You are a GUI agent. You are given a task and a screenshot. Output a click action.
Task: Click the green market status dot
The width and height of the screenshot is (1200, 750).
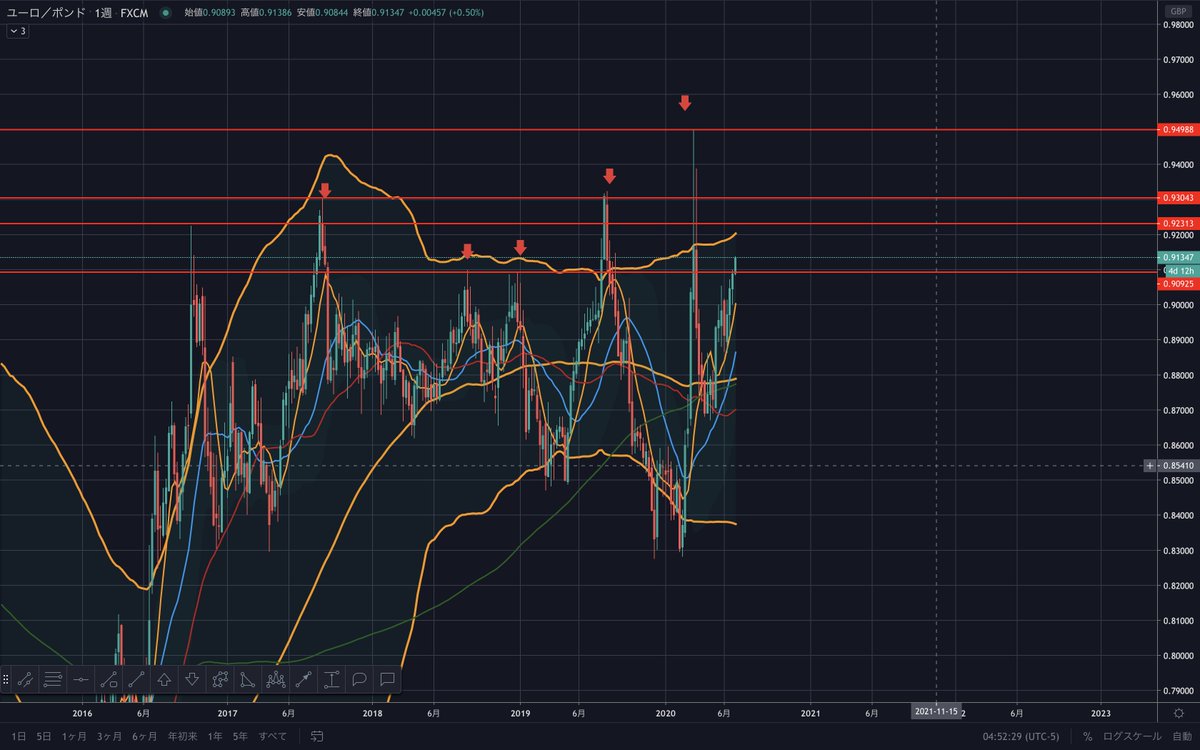pos(165,14)
